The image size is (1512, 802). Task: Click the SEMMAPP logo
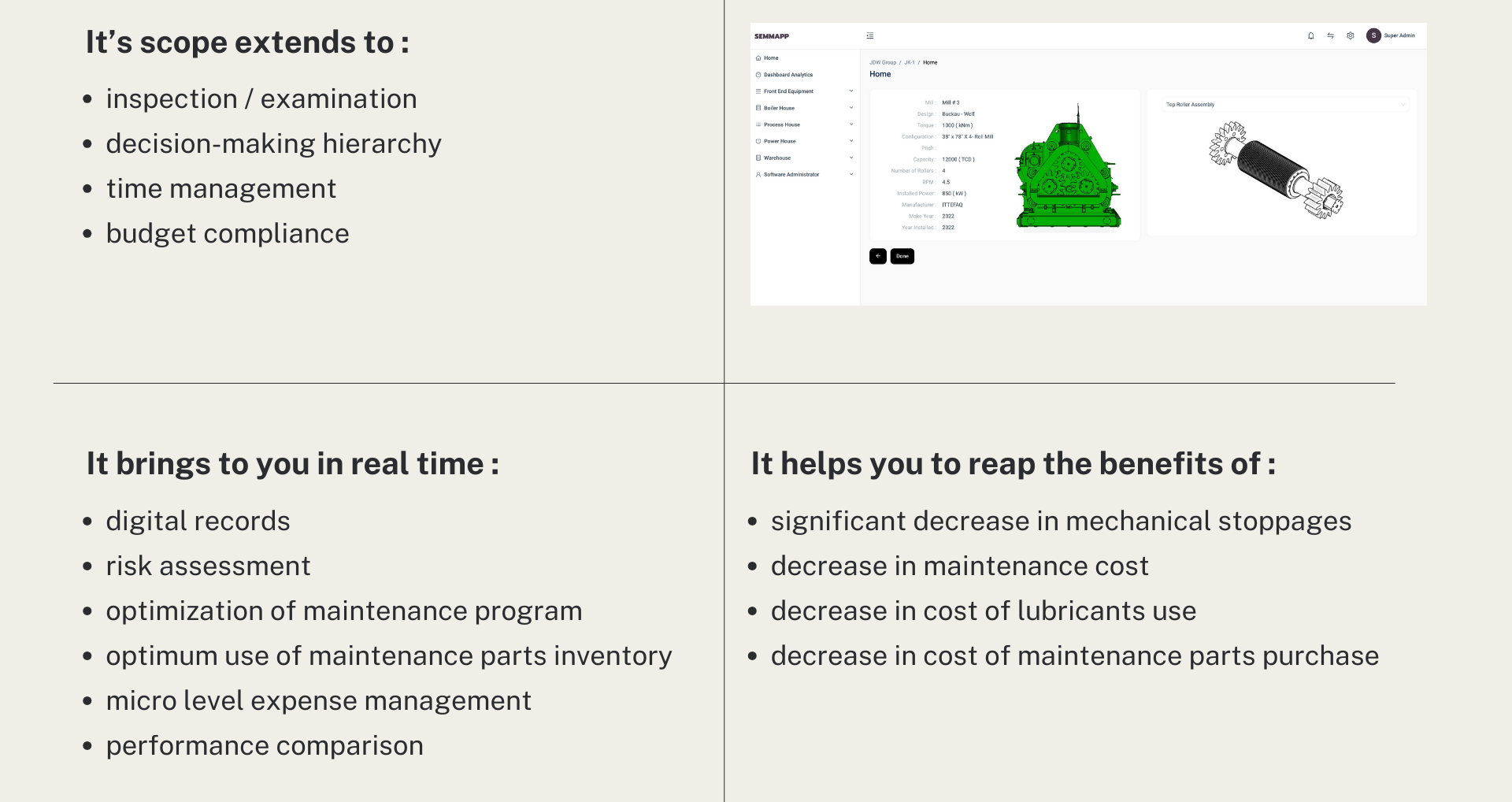(772, 36)
